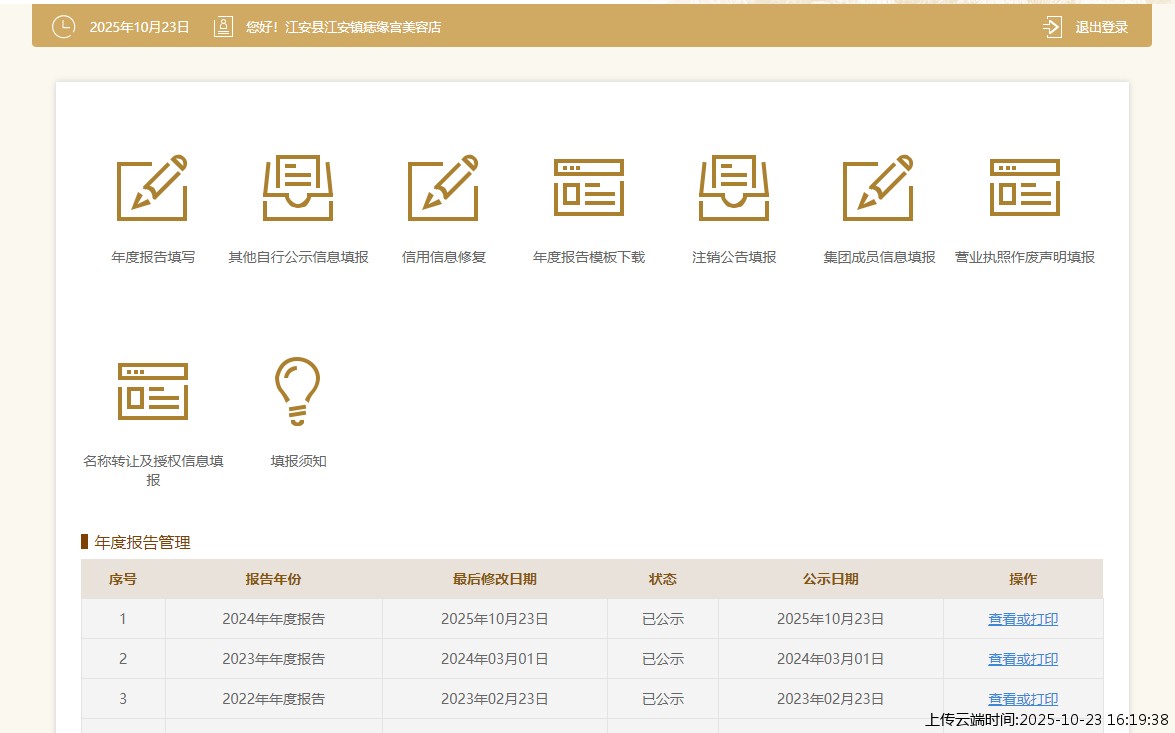View or print the 2024 annual report

pyautogui.click(x=1022, y=619)
